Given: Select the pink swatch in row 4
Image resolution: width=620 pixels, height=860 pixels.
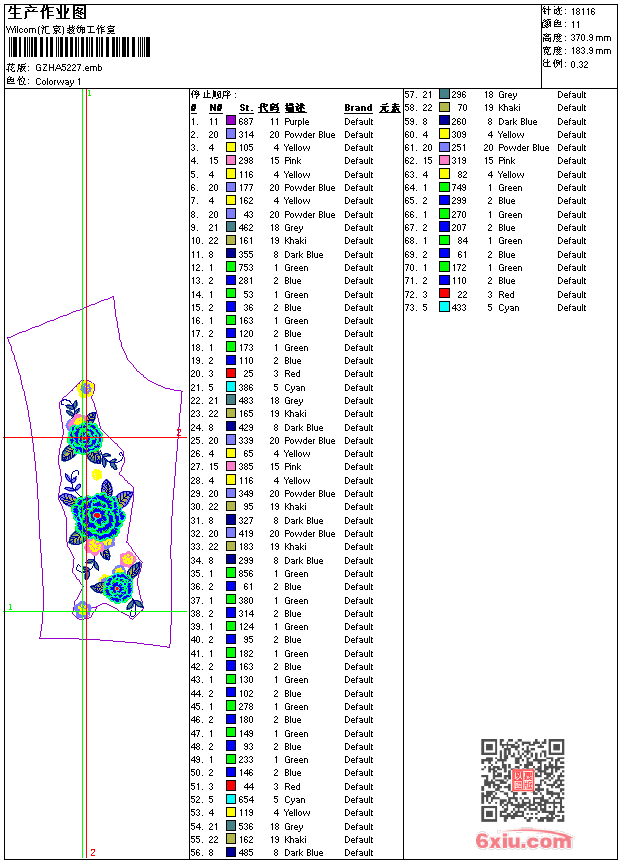Looking at the screenshot, I should tap(231, 160).
